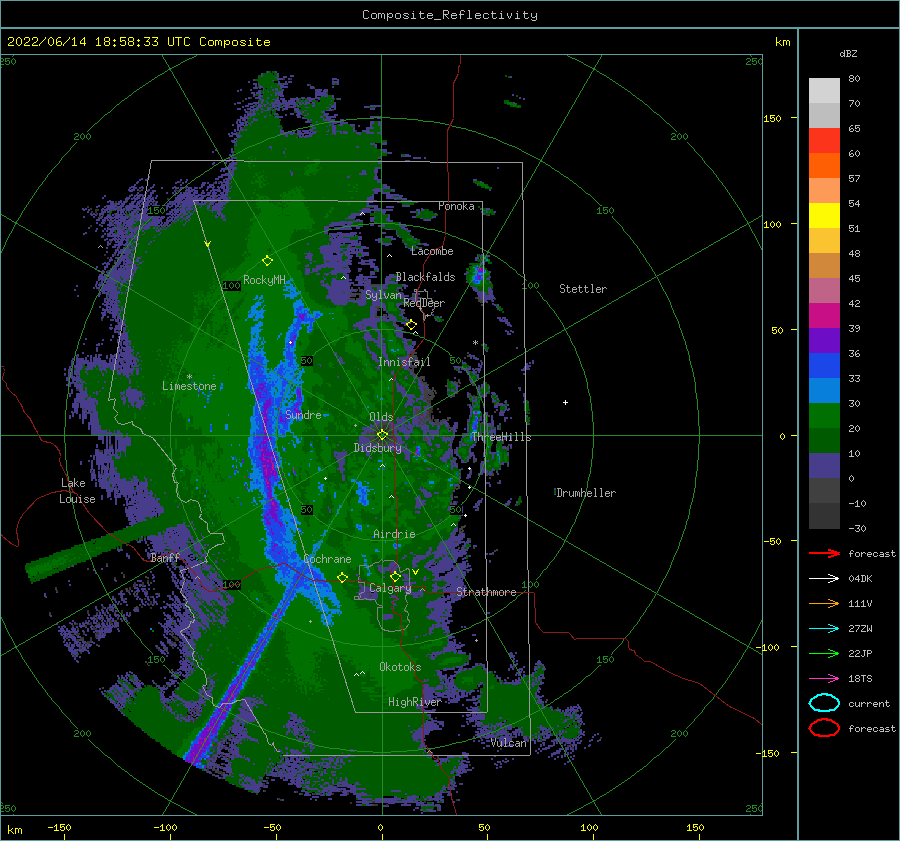Viewport: 900px width, 841px height.
Task: Click the ThreeHills label
Action: [502, 437]
